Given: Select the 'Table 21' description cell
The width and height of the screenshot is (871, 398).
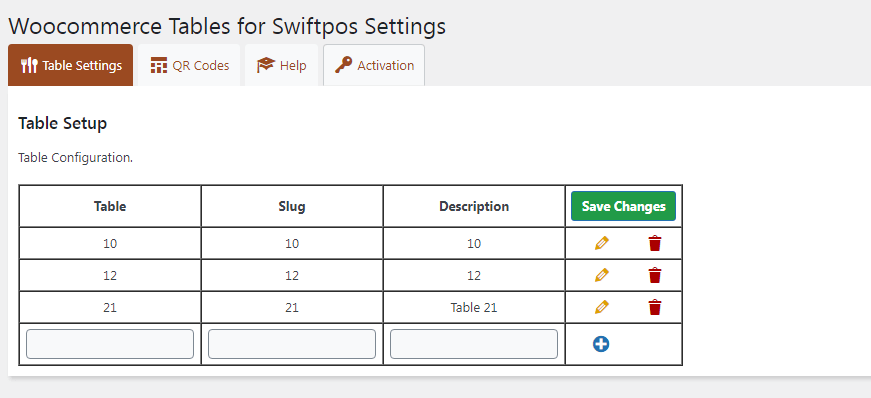Looking at the screenshot, I should tap(474, 307).
